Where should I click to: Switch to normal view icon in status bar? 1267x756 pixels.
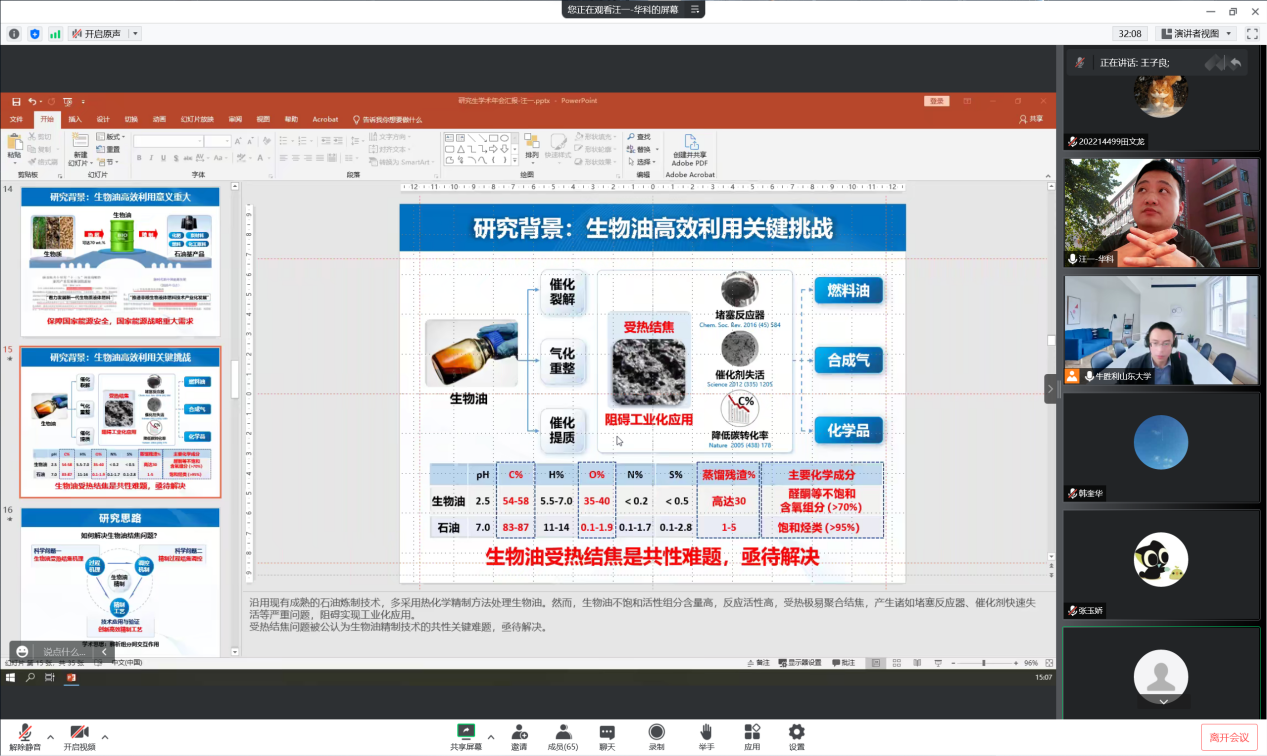(x=876, y=663)
